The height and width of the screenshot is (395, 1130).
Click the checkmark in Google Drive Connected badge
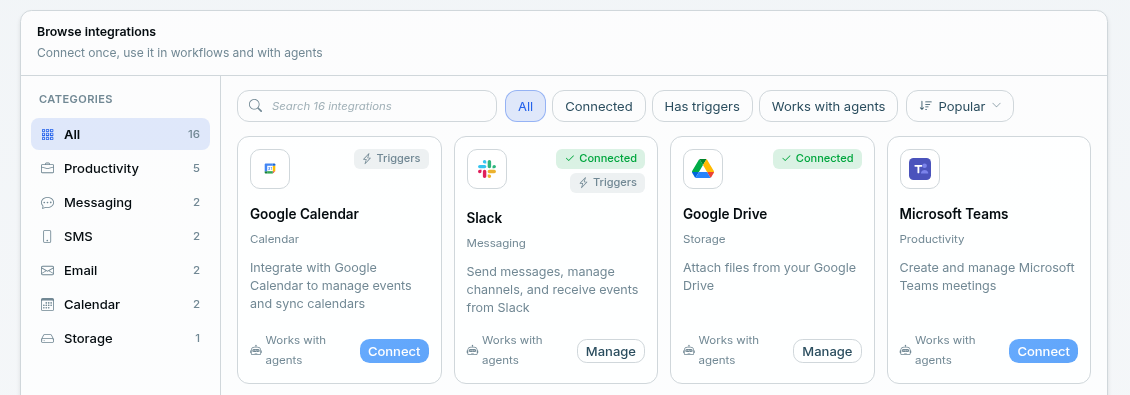786,159
